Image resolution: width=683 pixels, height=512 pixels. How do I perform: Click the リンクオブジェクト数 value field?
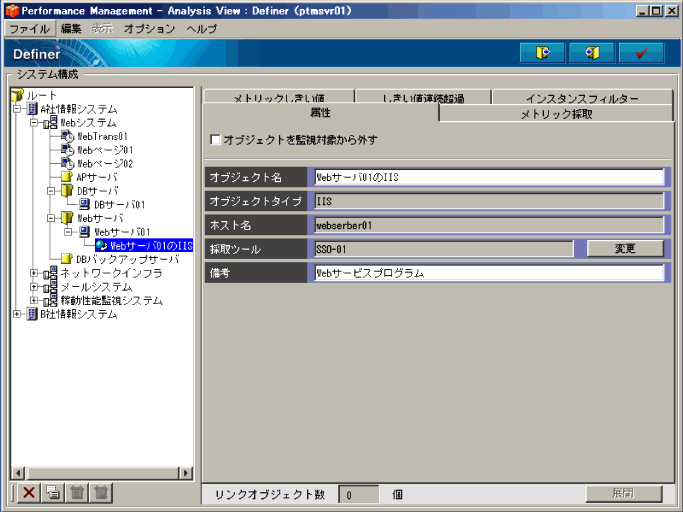[x=358, y=495]
